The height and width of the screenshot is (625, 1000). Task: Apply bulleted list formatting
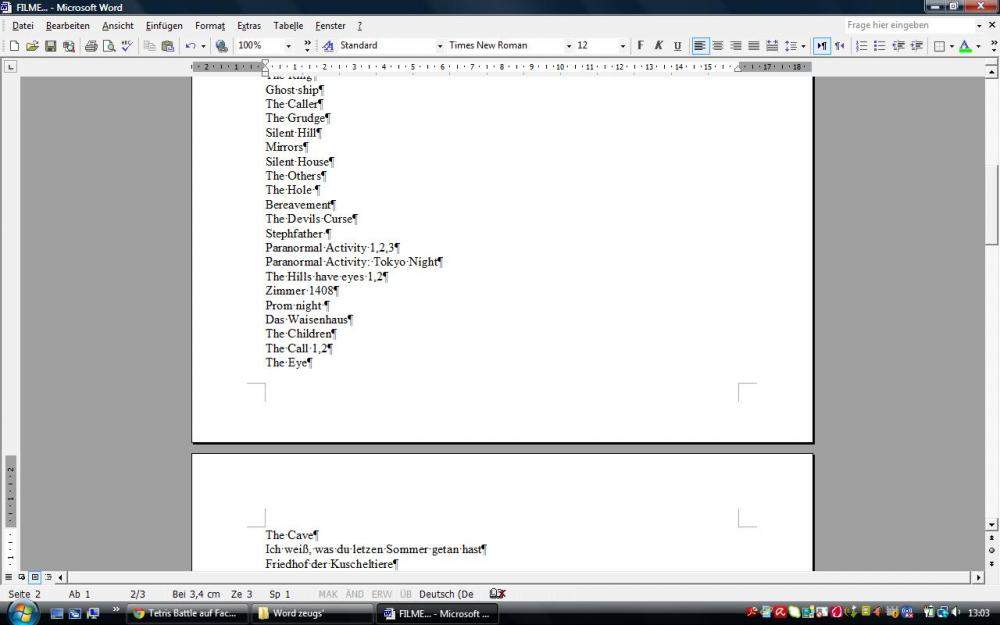[x=879, y=46]
